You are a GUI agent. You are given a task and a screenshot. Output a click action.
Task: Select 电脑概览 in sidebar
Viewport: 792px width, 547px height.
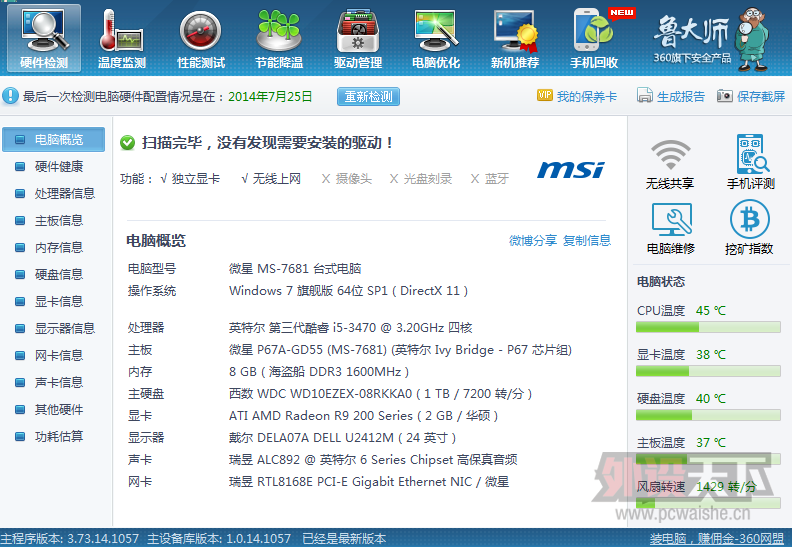pyautogui.click(x=54, y=139)
